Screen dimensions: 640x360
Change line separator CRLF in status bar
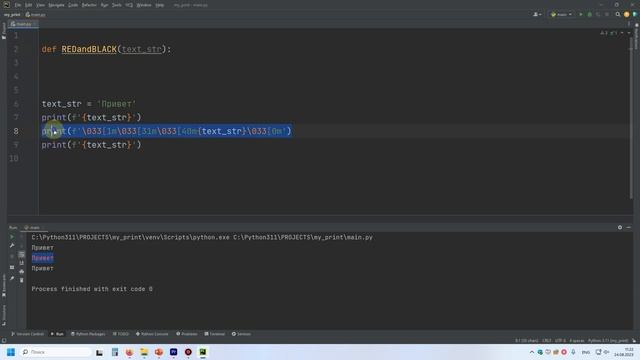(x=547, y=340)
